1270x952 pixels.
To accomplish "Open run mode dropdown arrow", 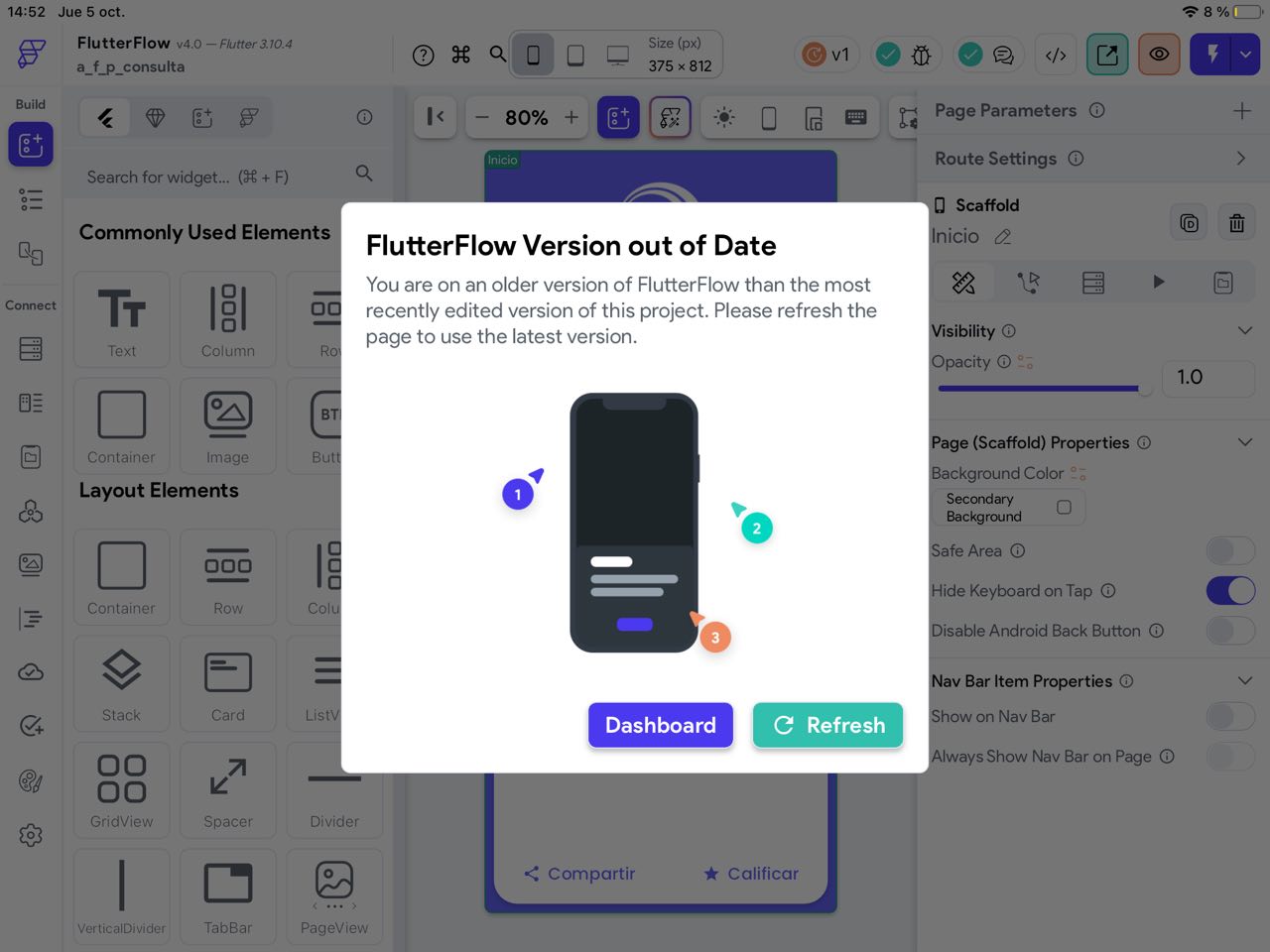I will [x=1245, y=55].
